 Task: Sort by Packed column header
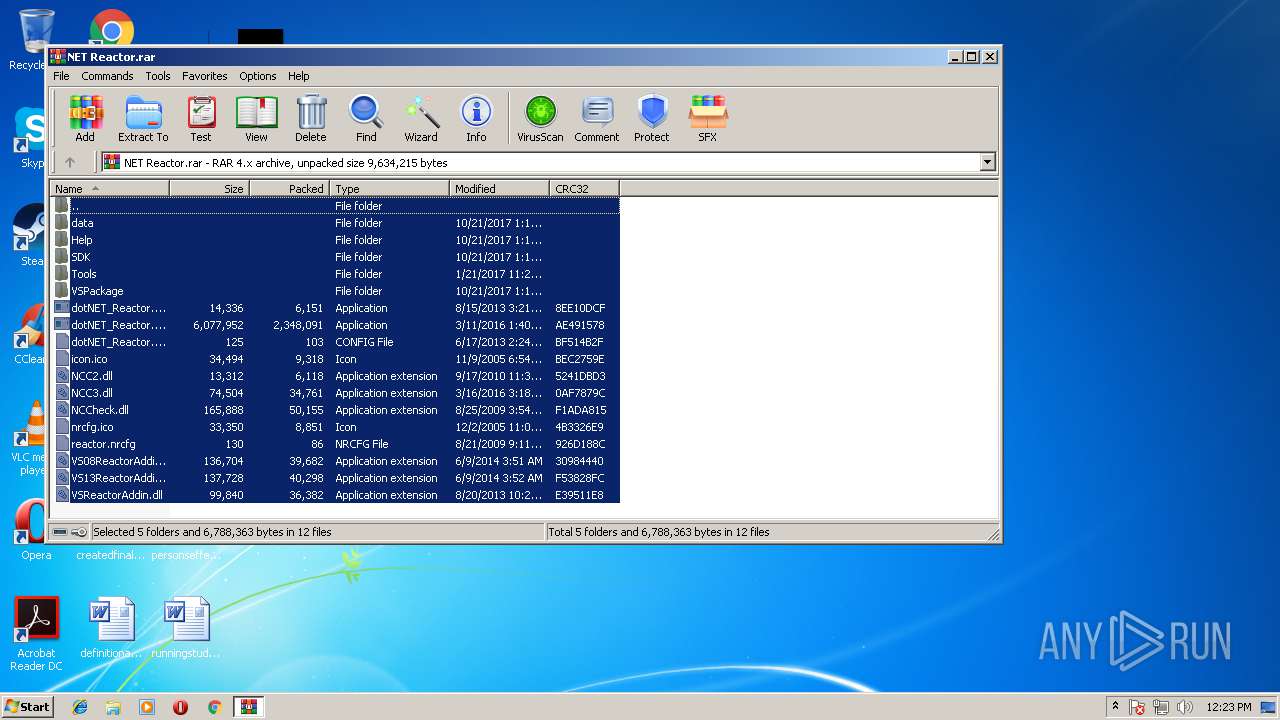[289, 188]
